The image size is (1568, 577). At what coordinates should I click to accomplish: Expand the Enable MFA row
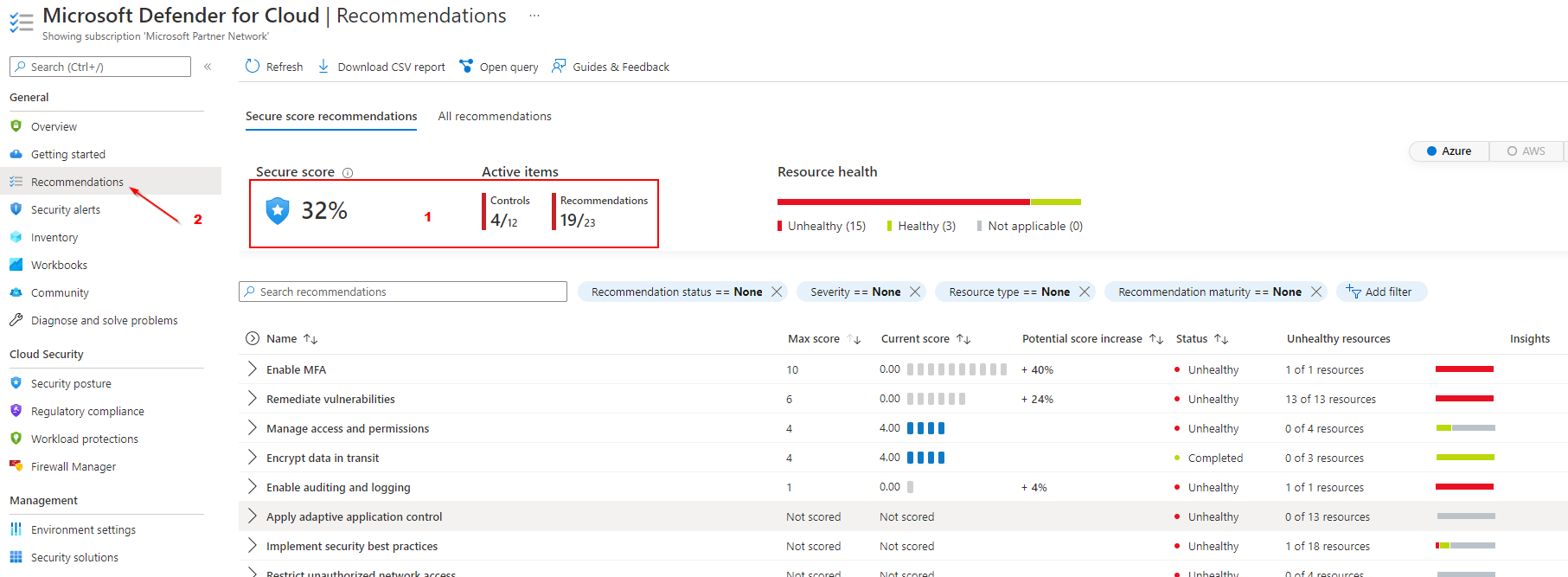point(252,369)
